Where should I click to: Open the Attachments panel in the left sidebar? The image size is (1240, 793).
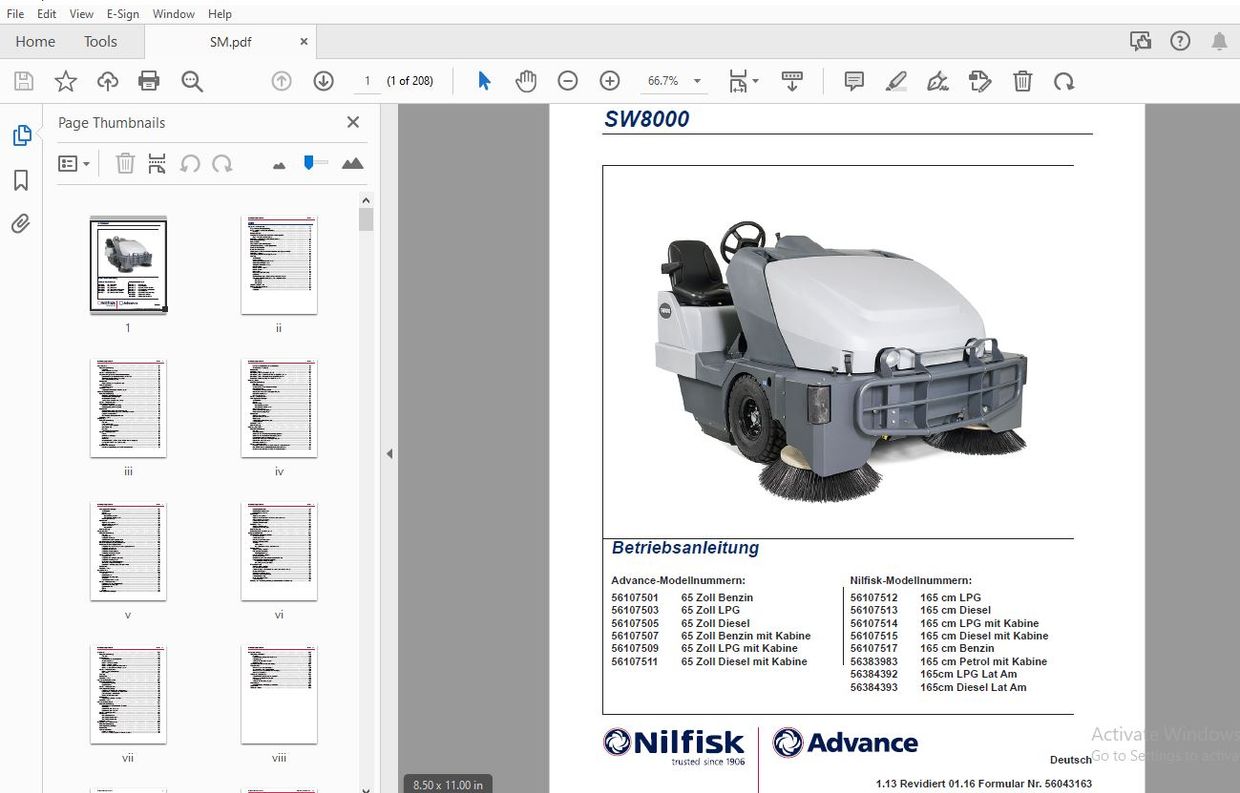coord(22,224)
